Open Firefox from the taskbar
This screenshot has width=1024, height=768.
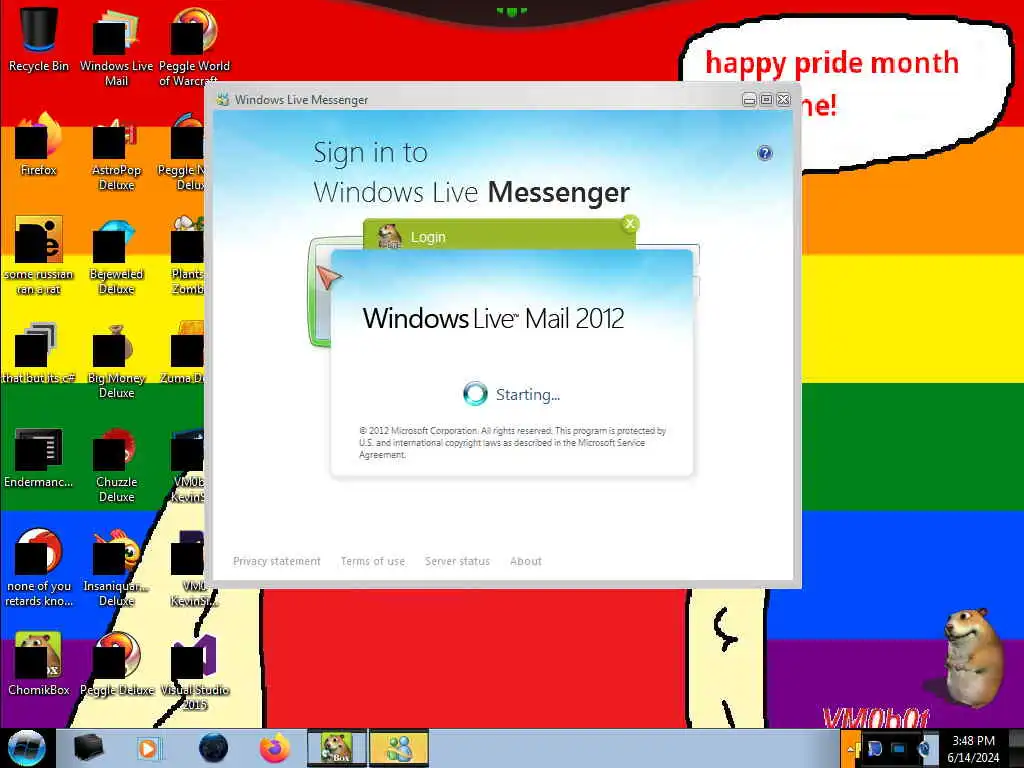pos(275,748)
